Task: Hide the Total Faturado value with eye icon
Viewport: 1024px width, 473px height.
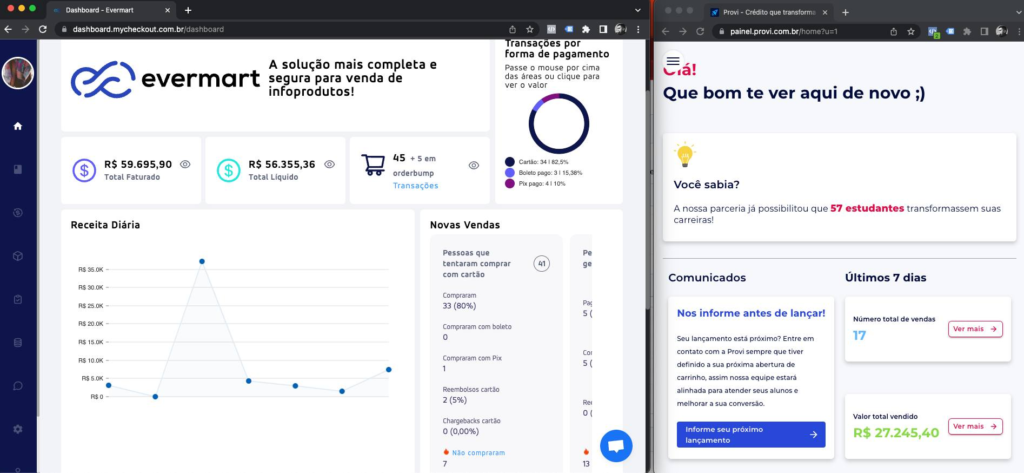Action: (x=185, y=164)
